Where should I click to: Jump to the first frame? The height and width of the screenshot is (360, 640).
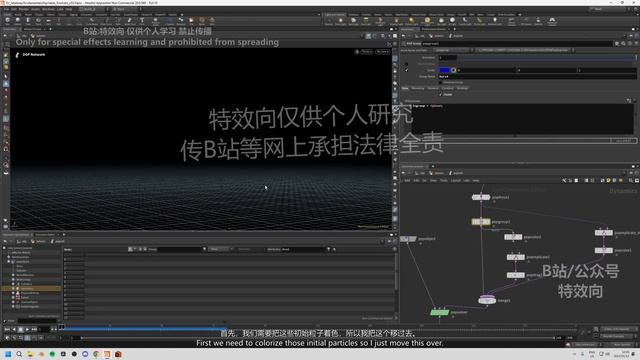(x=8, y=329)
